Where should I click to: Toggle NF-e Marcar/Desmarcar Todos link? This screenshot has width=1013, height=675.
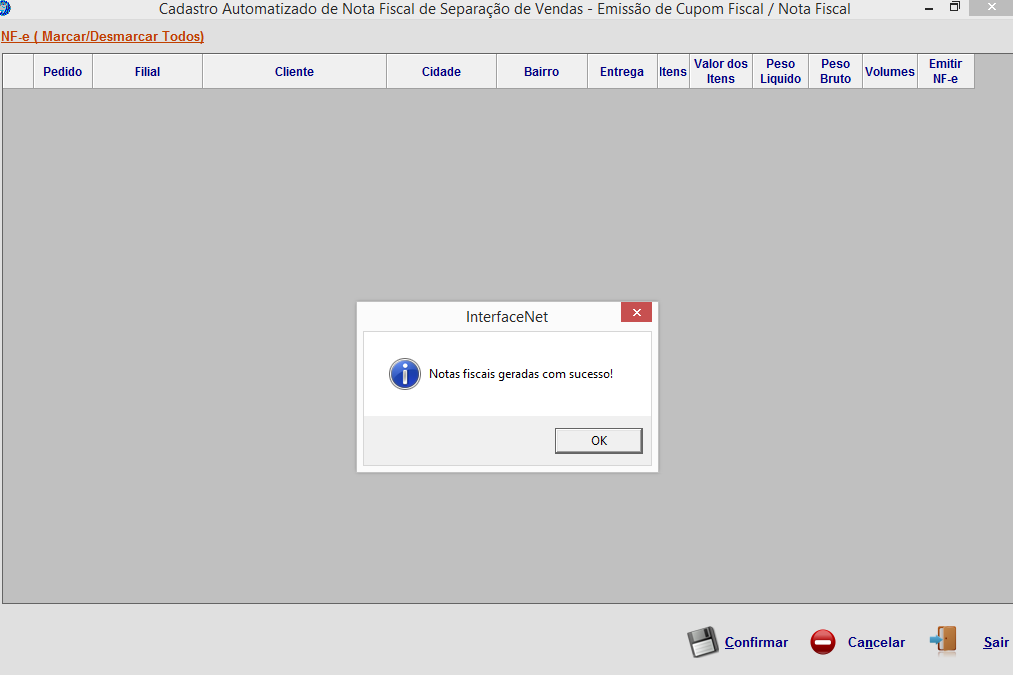pos(102,36)
